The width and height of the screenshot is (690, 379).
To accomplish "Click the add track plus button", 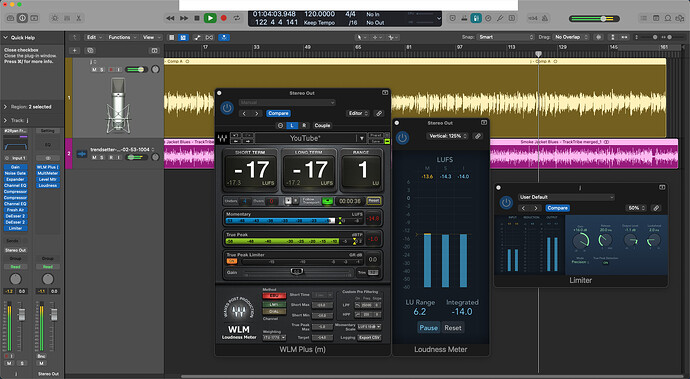I will (75, 51).
